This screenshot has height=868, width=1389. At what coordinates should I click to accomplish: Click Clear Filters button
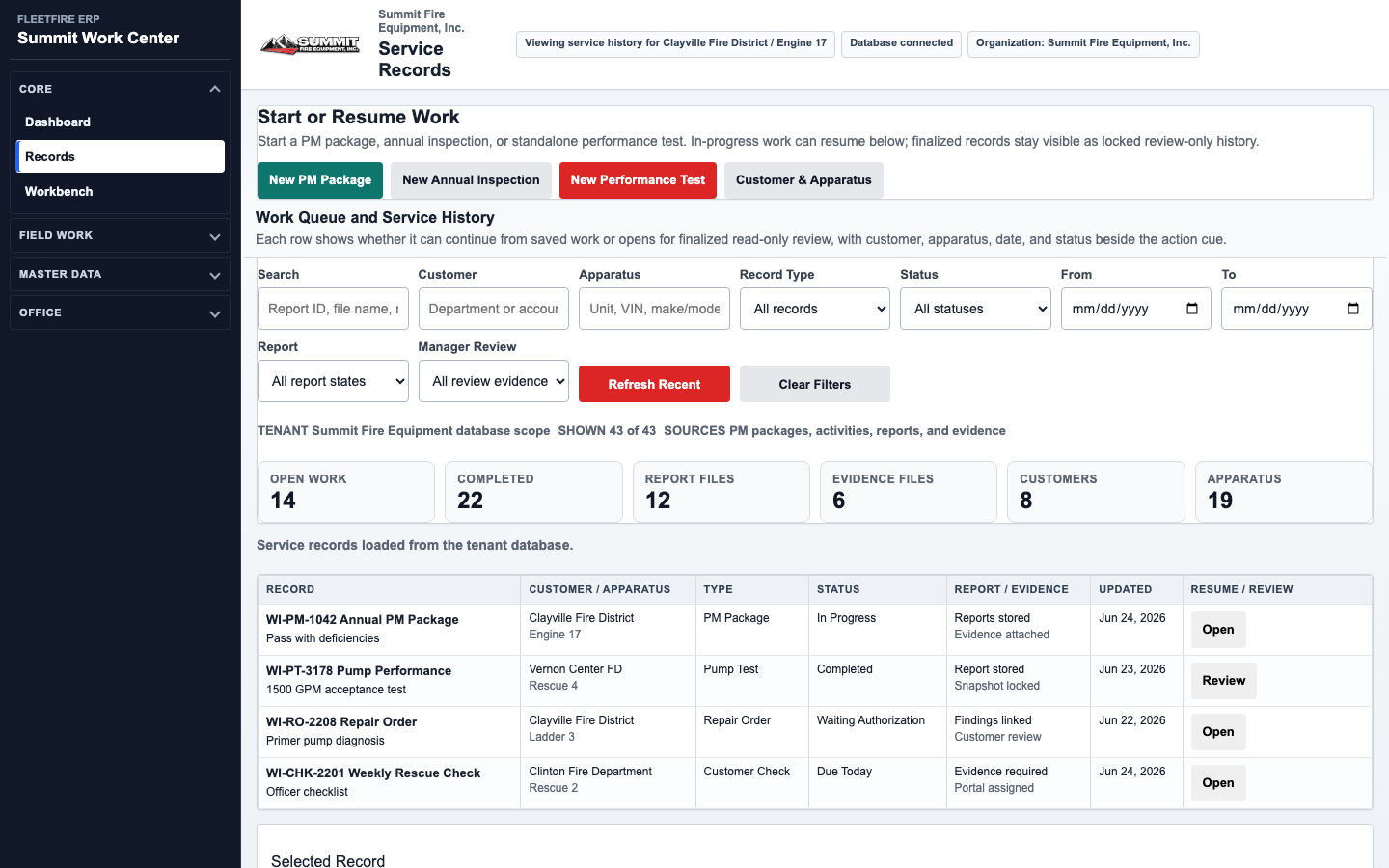[815, 384]
